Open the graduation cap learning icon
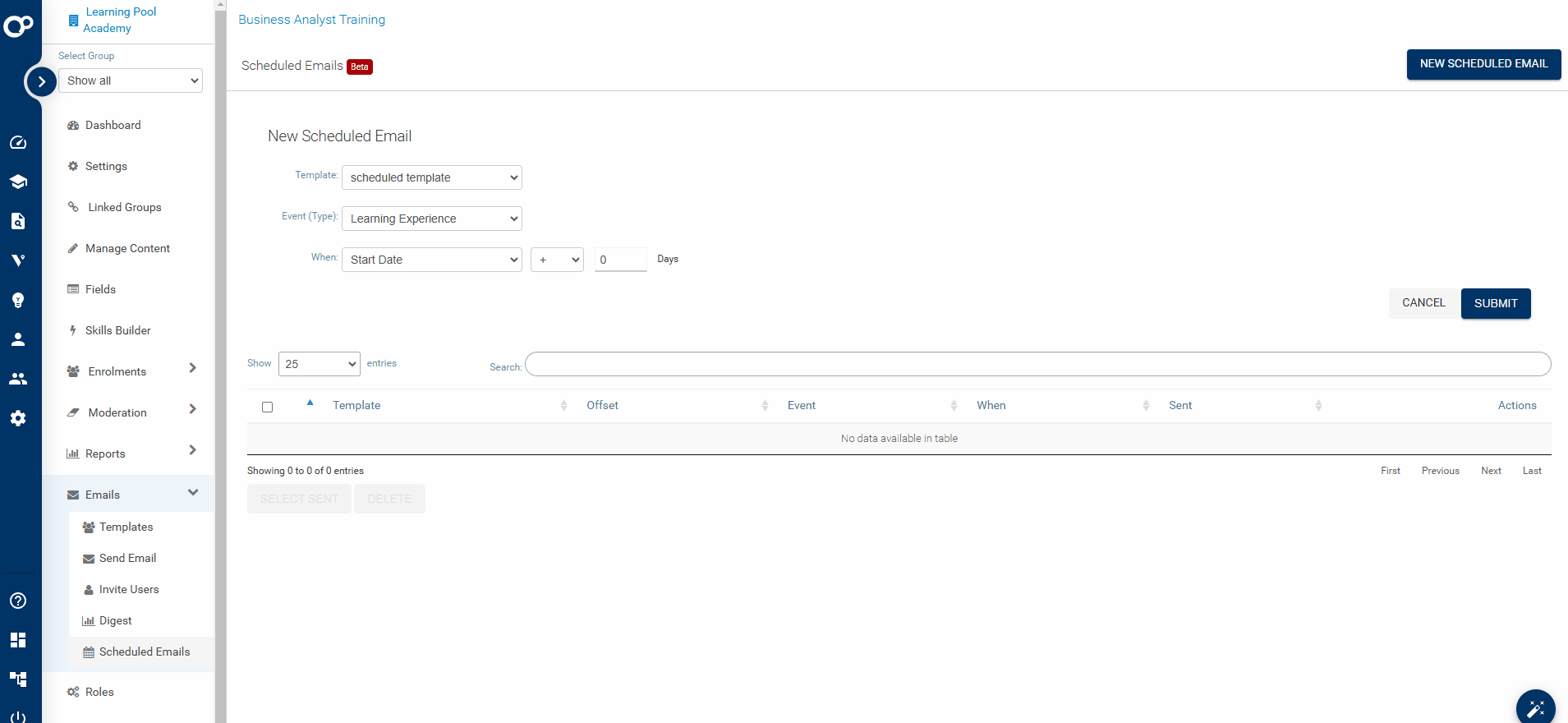 tap(18, 182)
